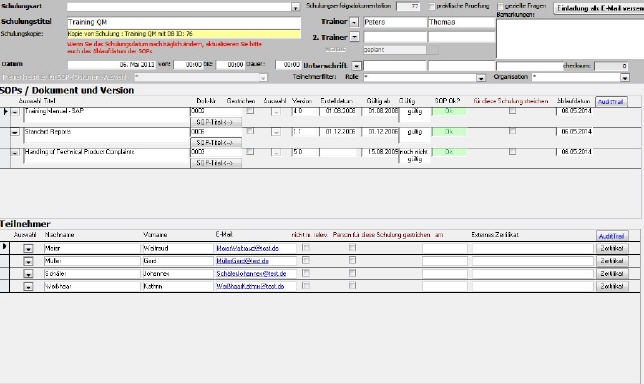The image size is (644, 384).
Task: Check 'Person für diese Schulung gestrichen' for Meier
Action: pyautogui.click(x=352, y=248)
